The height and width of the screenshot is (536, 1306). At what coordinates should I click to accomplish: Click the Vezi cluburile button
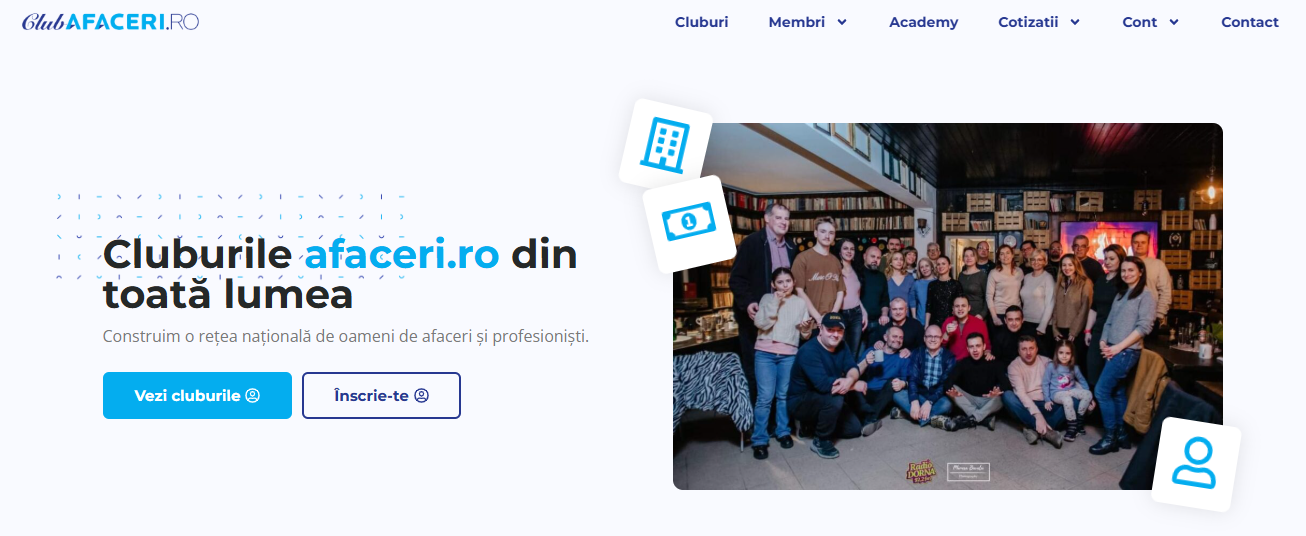click(x=197, y=395)
